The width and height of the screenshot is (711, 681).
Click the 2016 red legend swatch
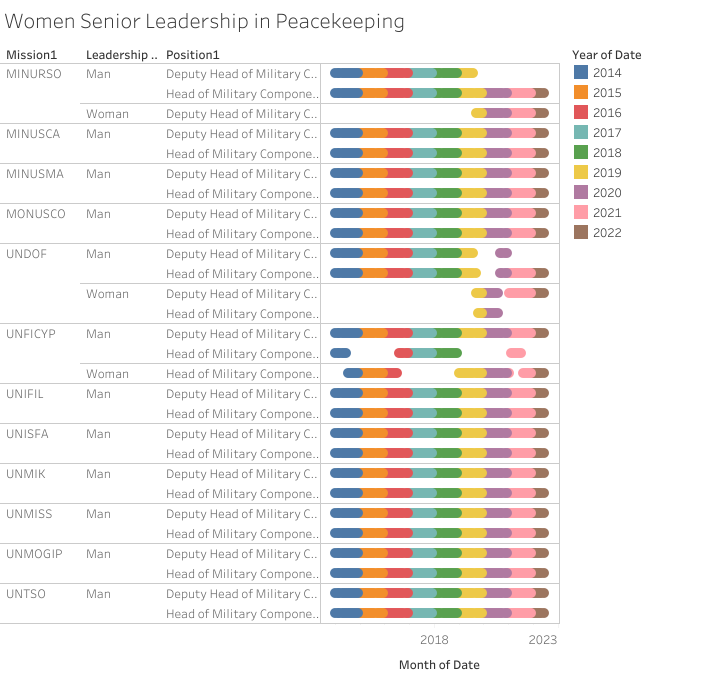tap(581, 113)
